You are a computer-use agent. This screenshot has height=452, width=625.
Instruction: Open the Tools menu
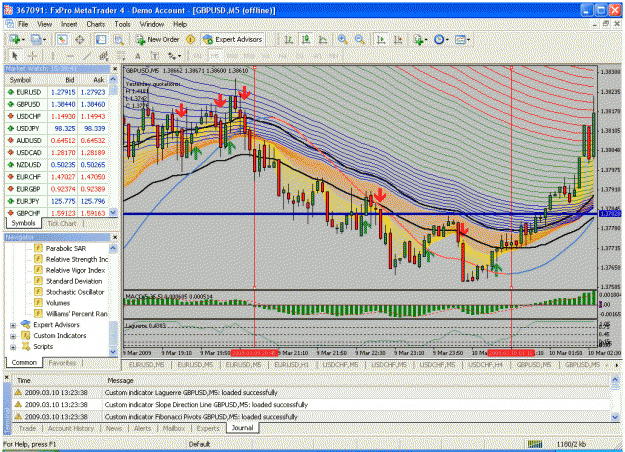[x=122, y=24]
